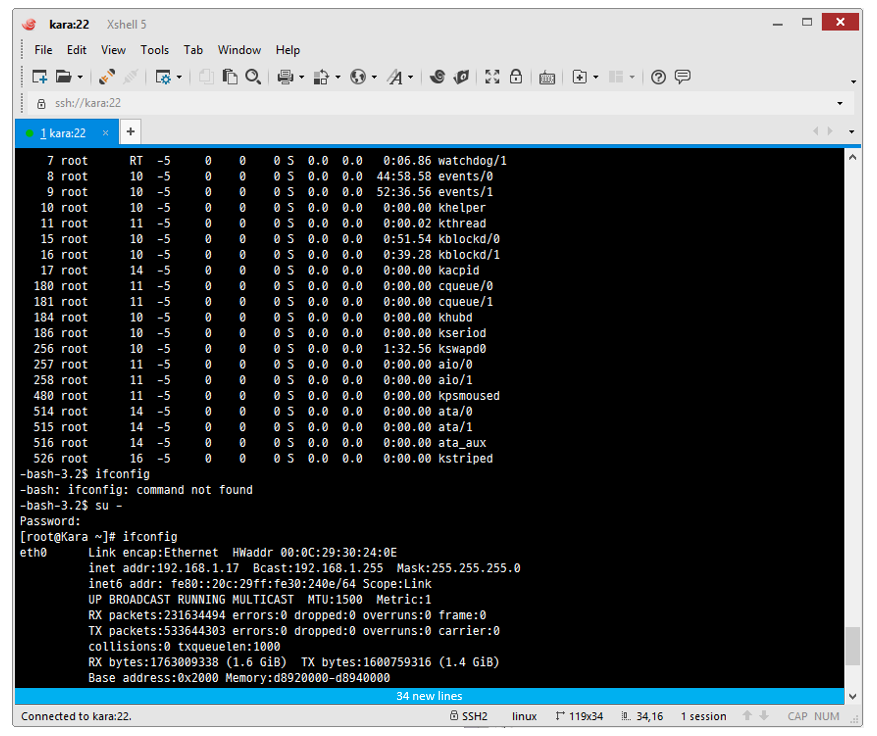Click the Paste clipboard icon
877x736 pixels.
click(x=230, y=77)
